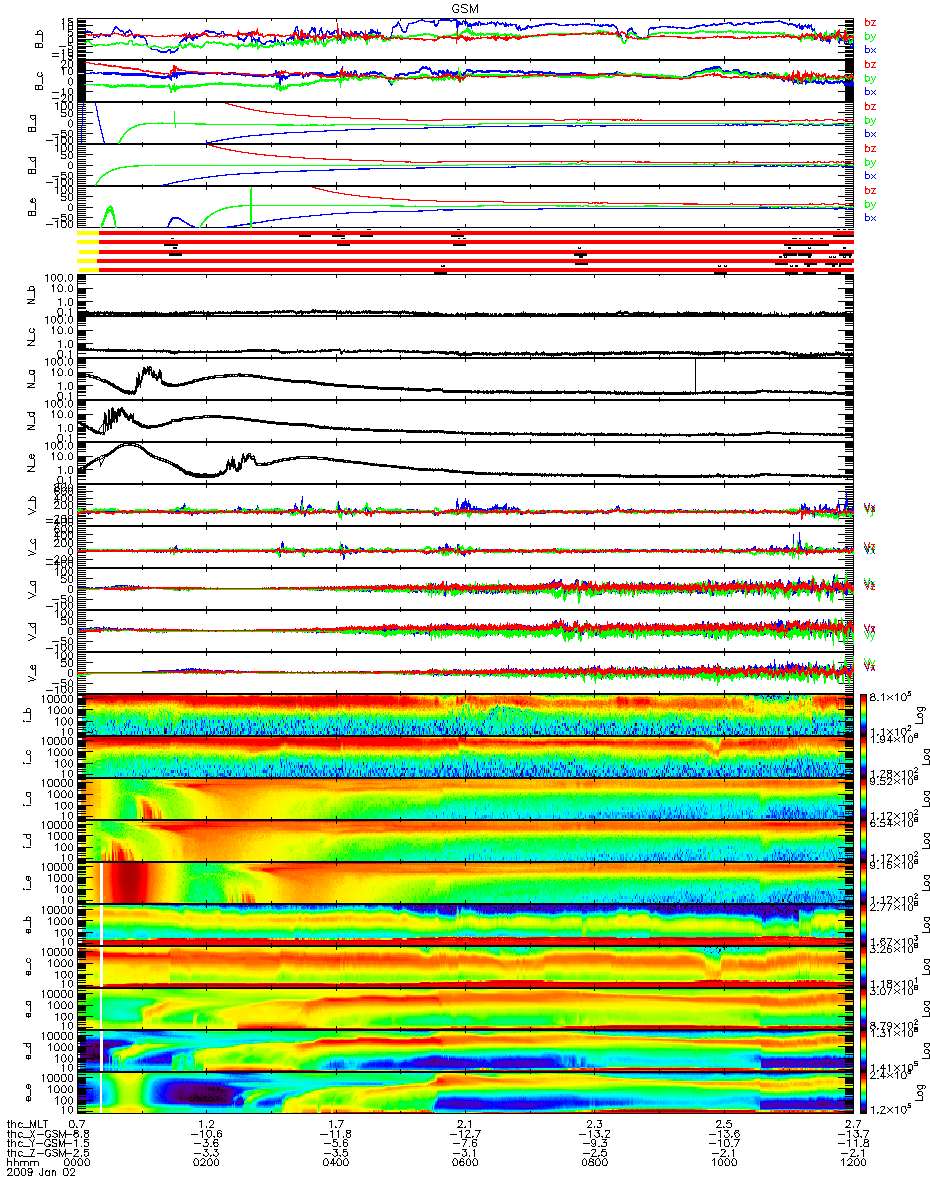The width and height of the screenshot is (930, 1200).
Task: Click the 1000 time tick label
Action: 723,1164
